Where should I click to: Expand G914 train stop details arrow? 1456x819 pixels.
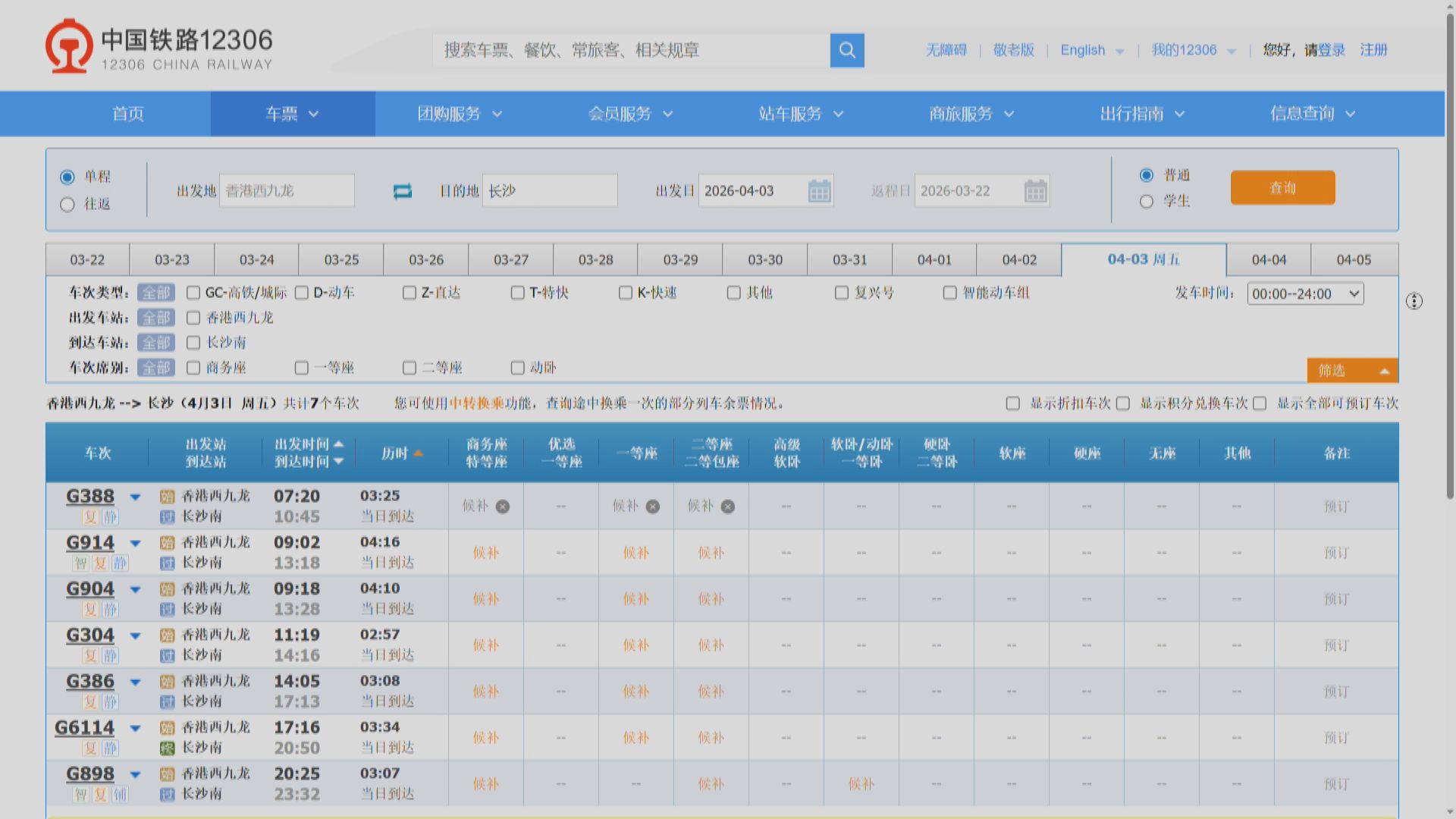tap(135, 543)
